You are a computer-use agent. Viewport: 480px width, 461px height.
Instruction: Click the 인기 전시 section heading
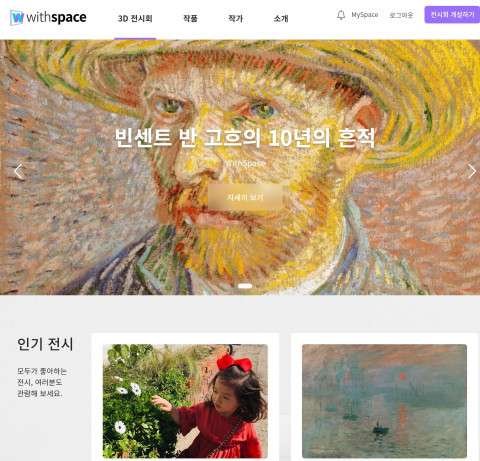45,344
